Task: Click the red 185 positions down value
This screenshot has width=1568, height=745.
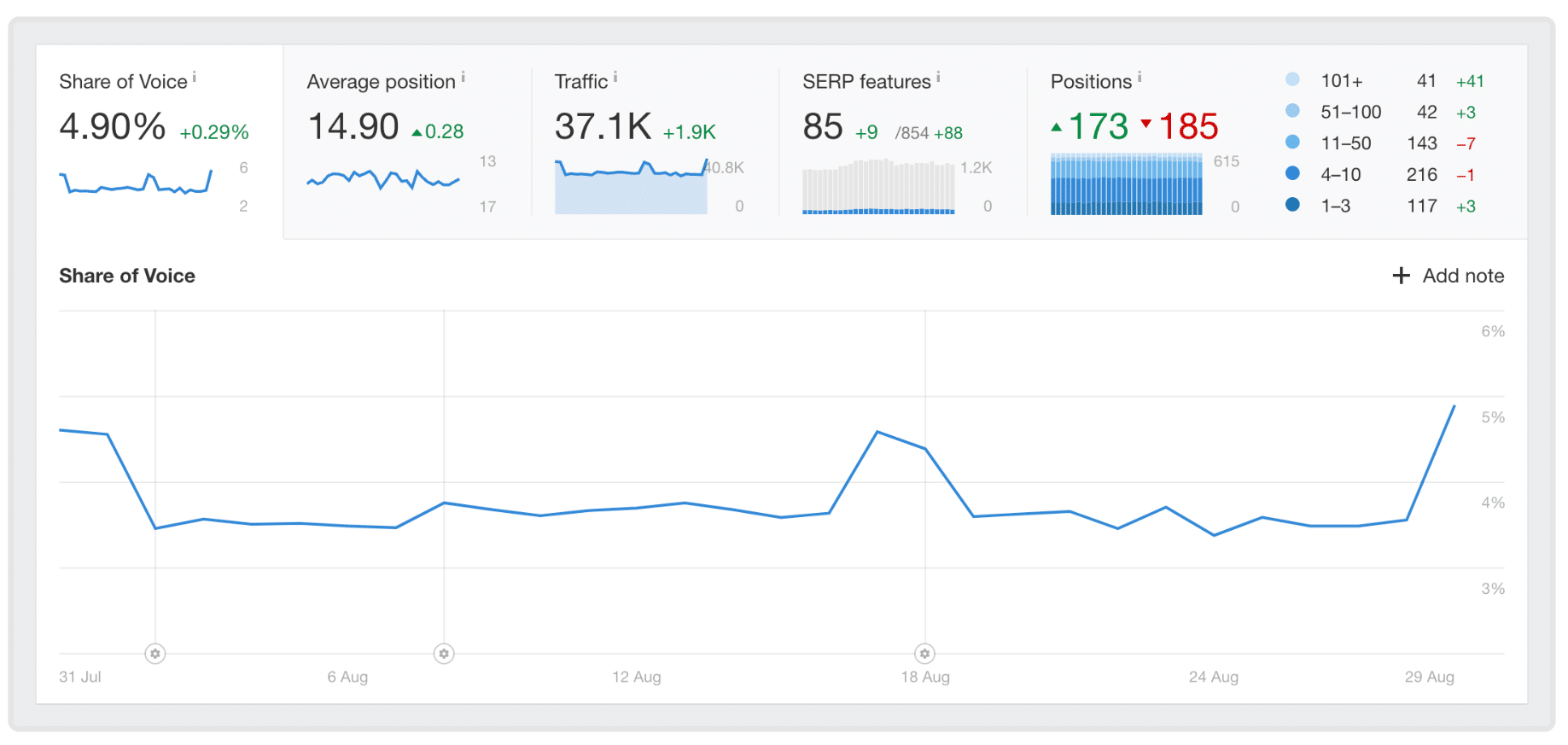Action: pyautogui.click(x=1188, y=127)
